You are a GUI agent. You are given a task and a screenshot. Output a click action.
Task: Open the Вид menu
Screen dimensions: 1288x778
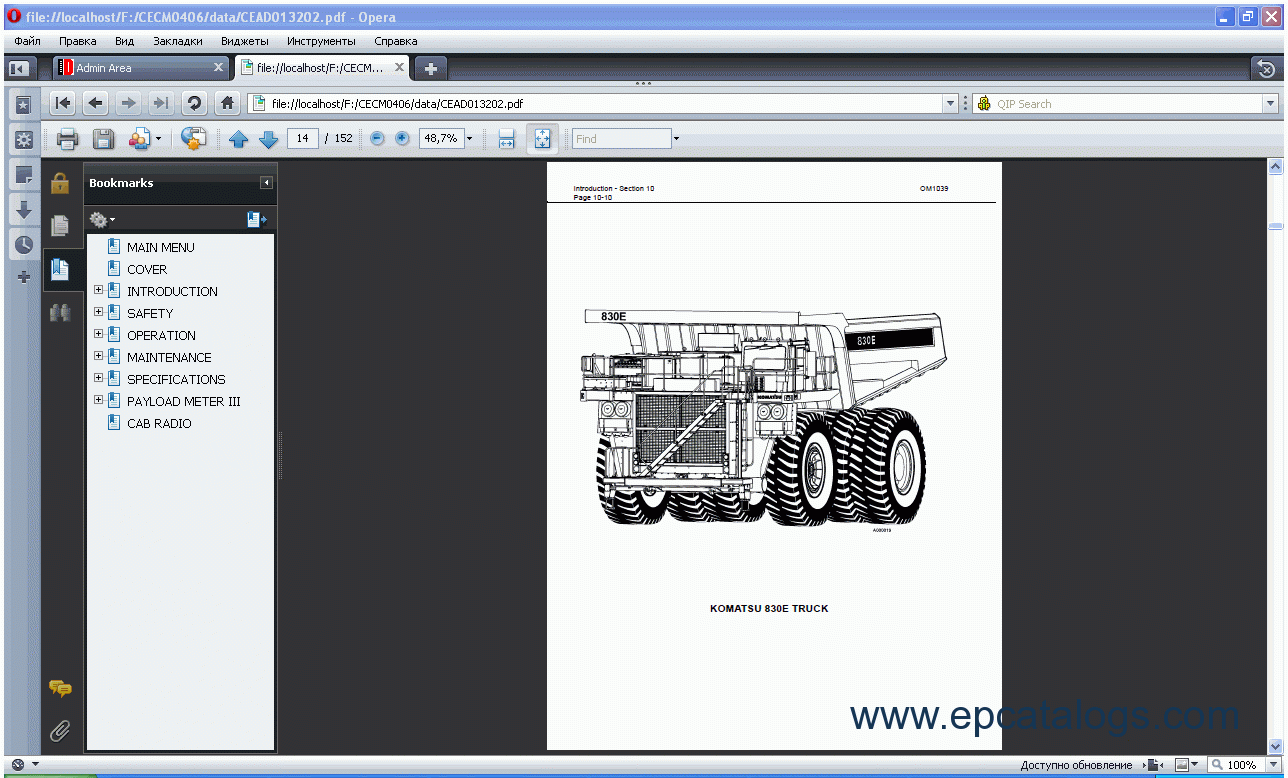[x=124, y=41]
